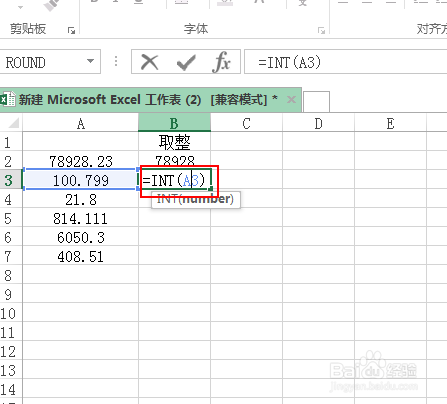Screen dimensions: 447x404
Task: Select row 2 header
Action: [x=11, y=161]
